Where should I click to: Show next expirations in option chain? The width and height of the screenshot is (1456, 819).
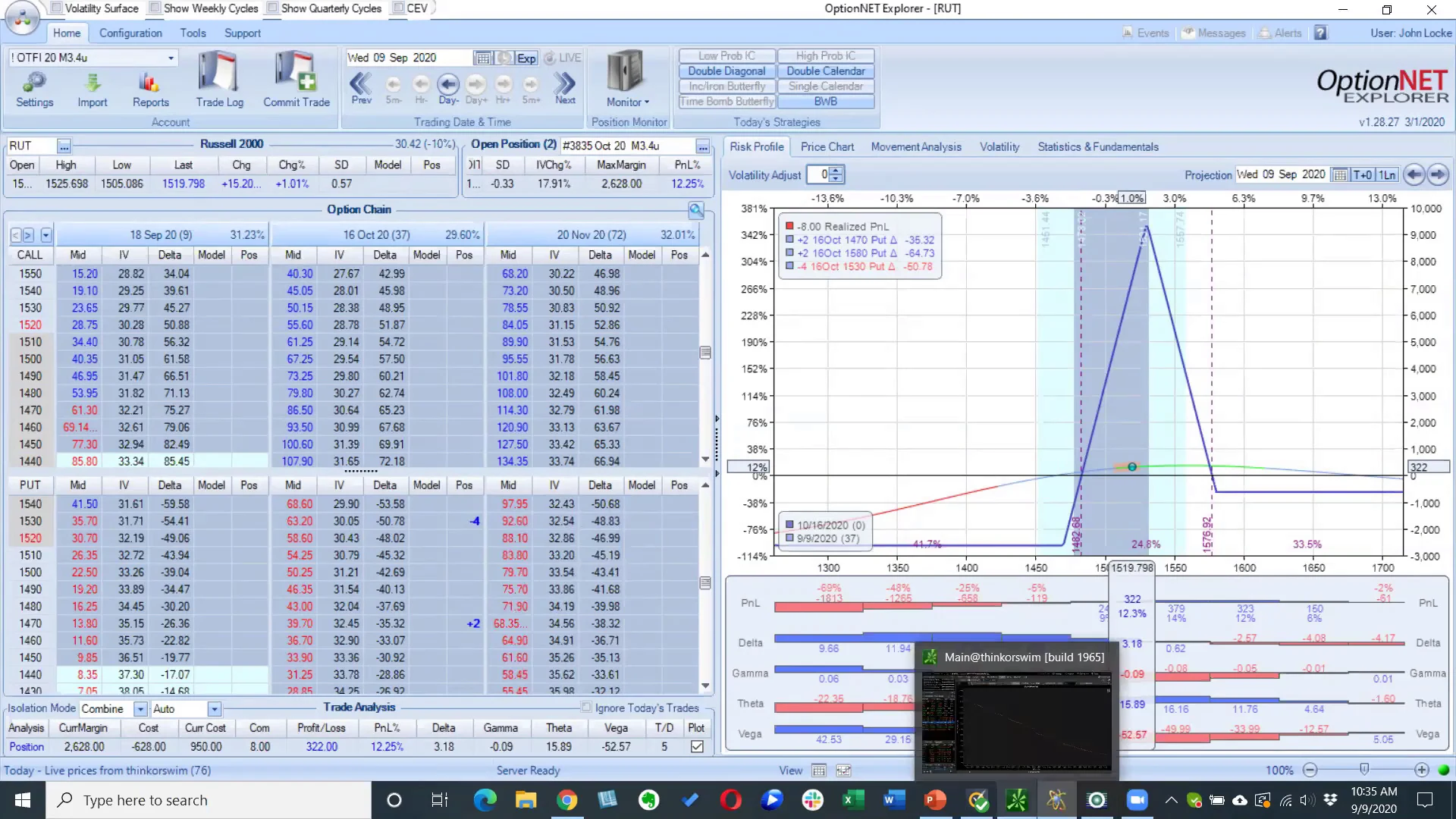click(28, 235)
